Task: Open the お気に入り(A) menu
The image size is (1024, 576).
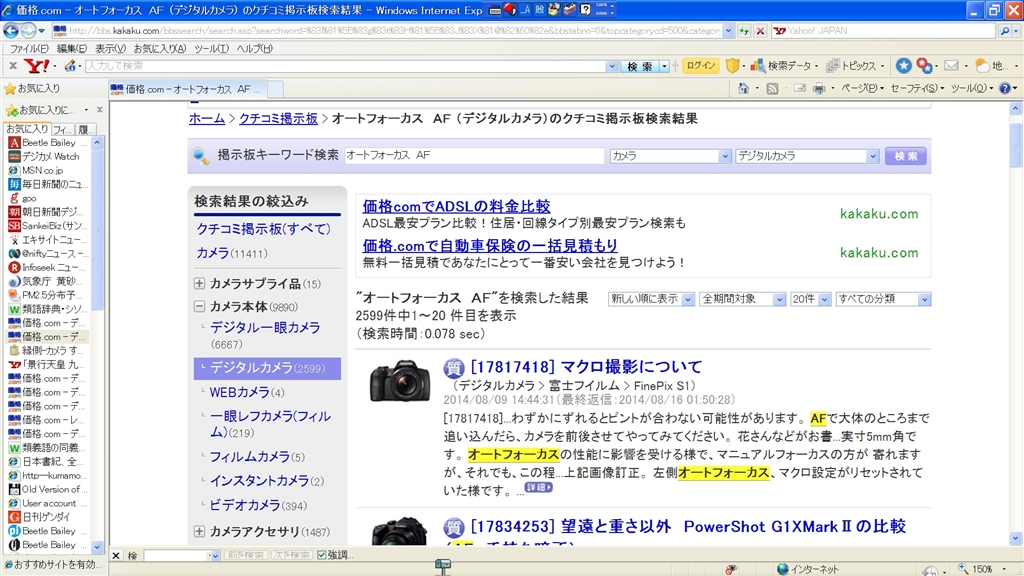Action: click(159, 48)
